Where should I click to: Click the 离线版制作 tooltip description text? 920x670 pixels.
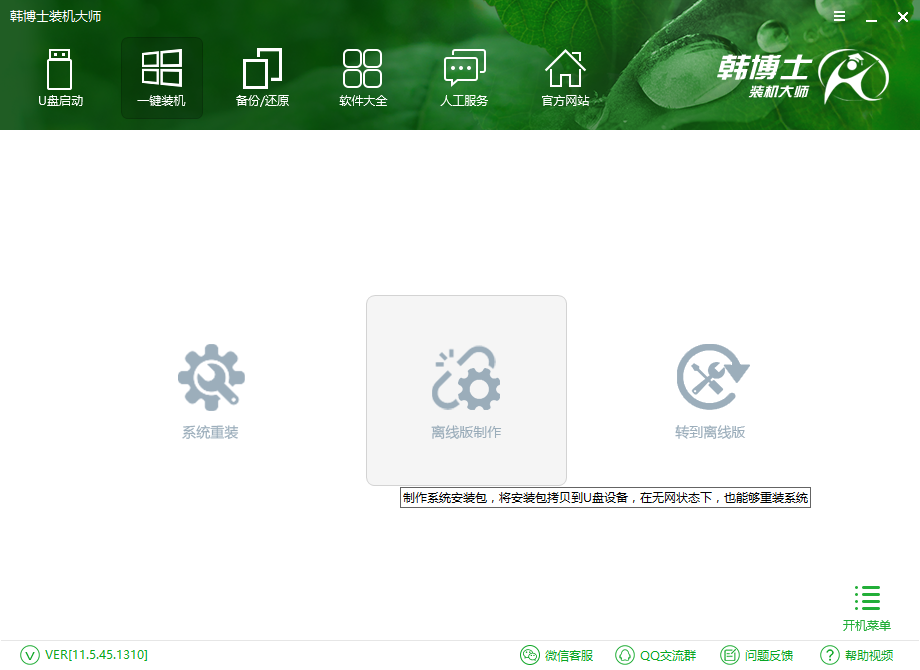(602, 497)
